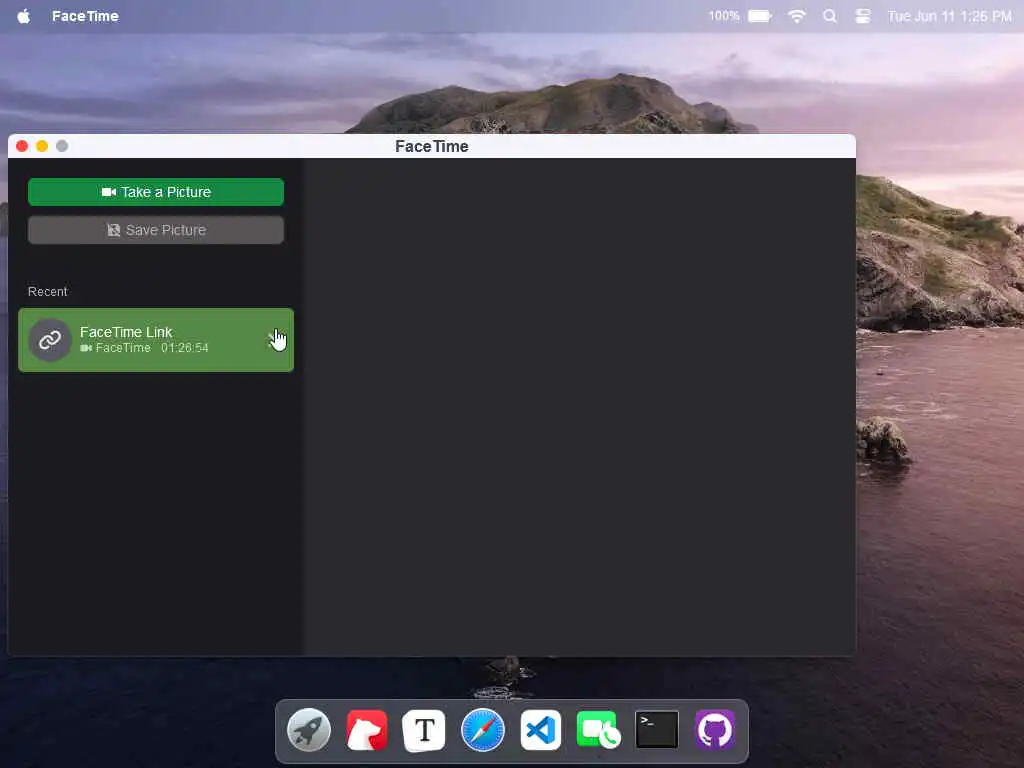Click the video camera icon on Take a Picture
Image resolution: width=1024 pixels, height=768 pixels.
[x=109, y=192]
